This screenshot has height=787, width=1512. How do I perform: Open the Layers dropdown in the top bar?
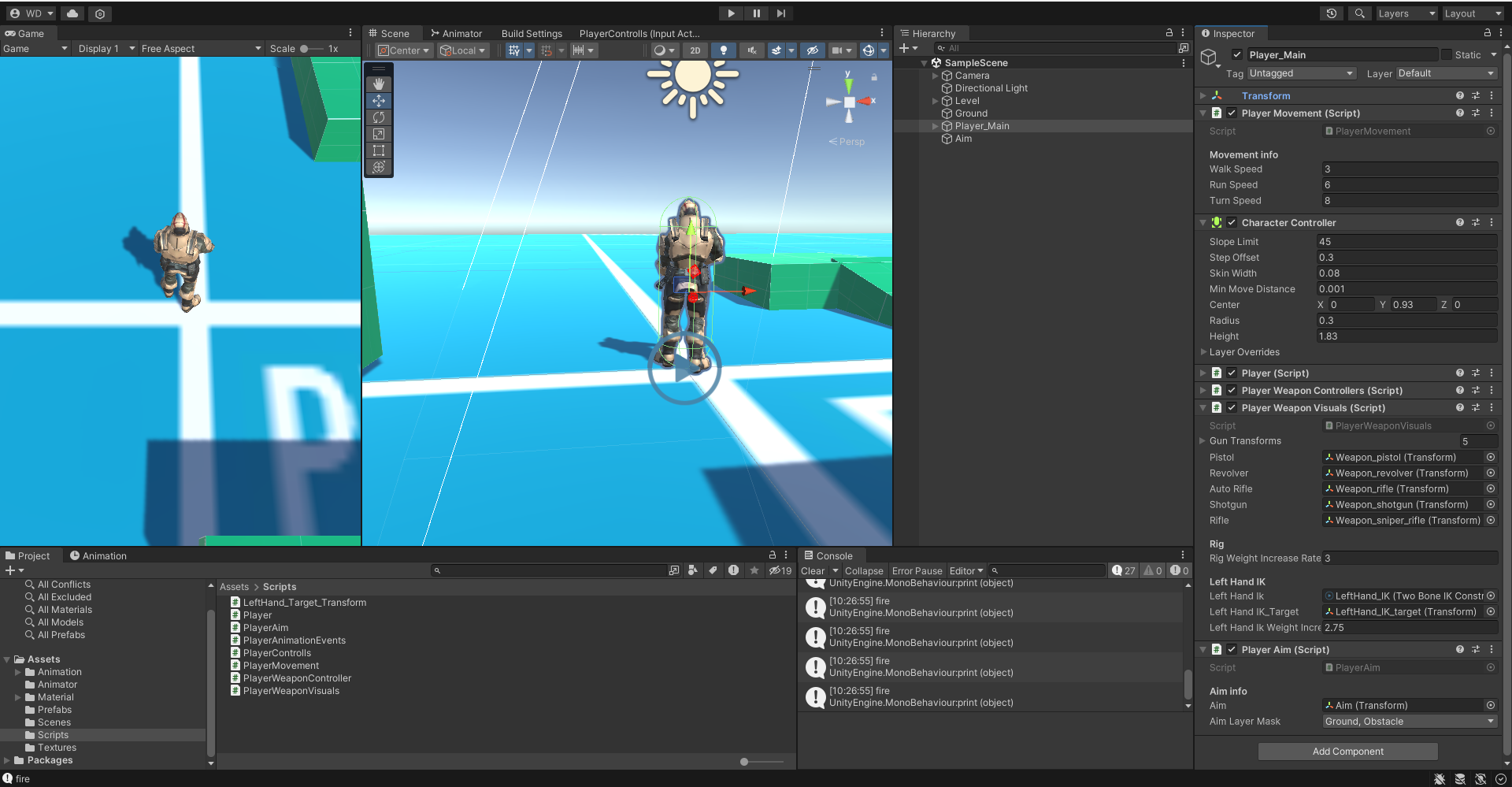1406,13
